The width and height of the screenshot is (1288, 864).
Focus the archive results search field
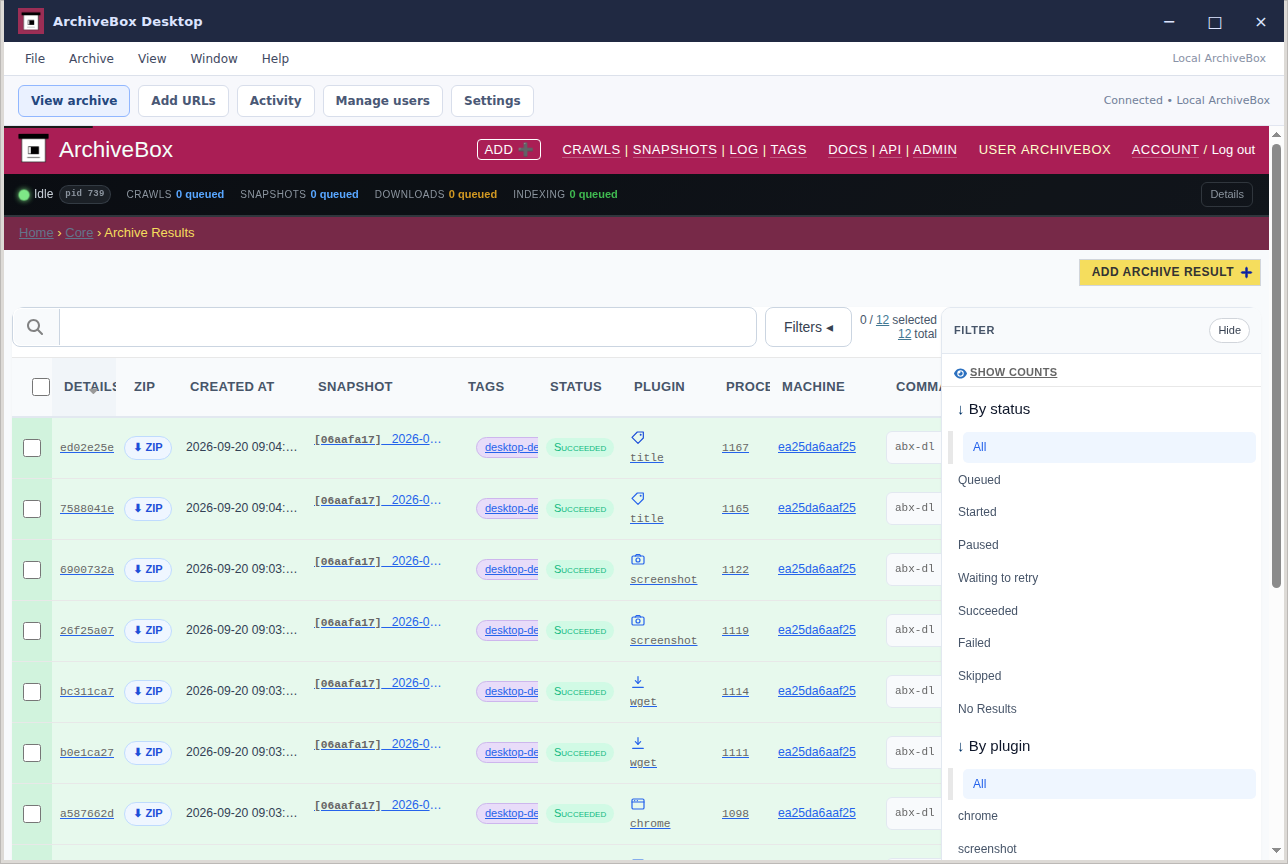coord(408,327)
